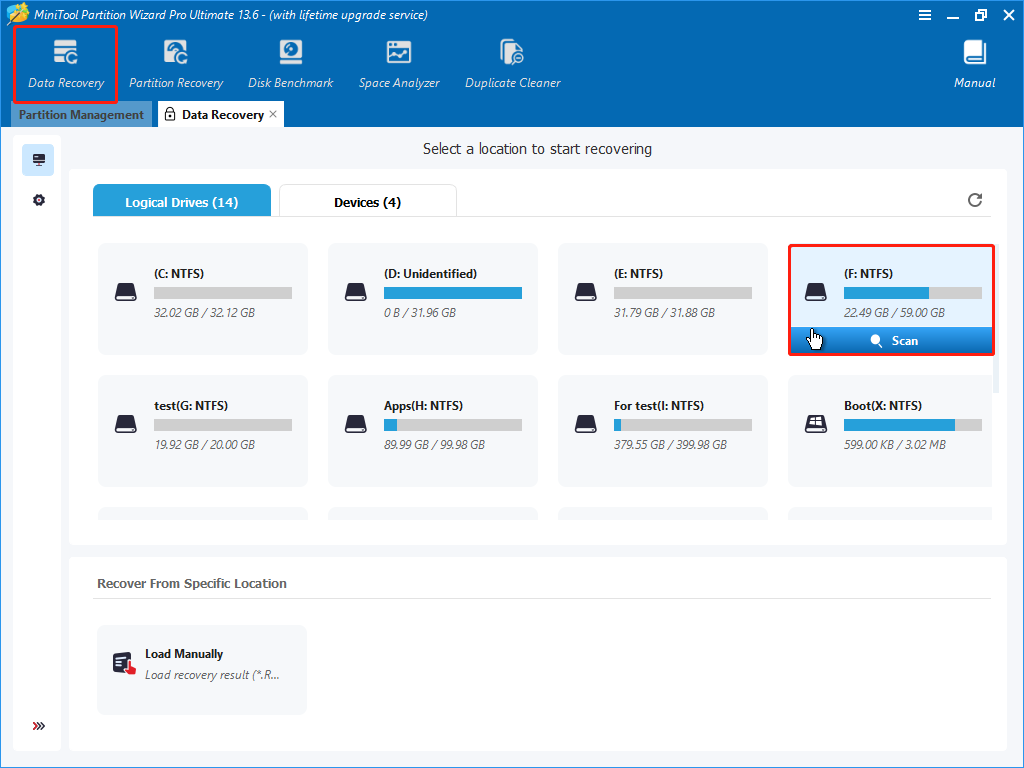Screen dimensions: 1024x768
Task: Expand sidebar with red double-arrow icon
Action: [x=39, y=726]
